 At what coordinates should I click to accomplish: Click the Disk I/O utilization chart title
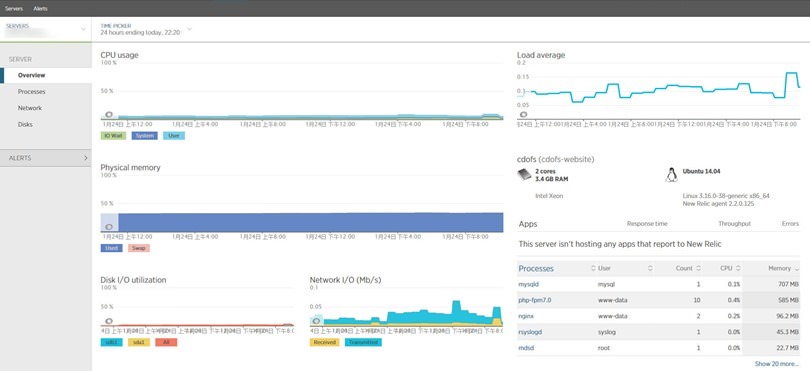(133, 280)
